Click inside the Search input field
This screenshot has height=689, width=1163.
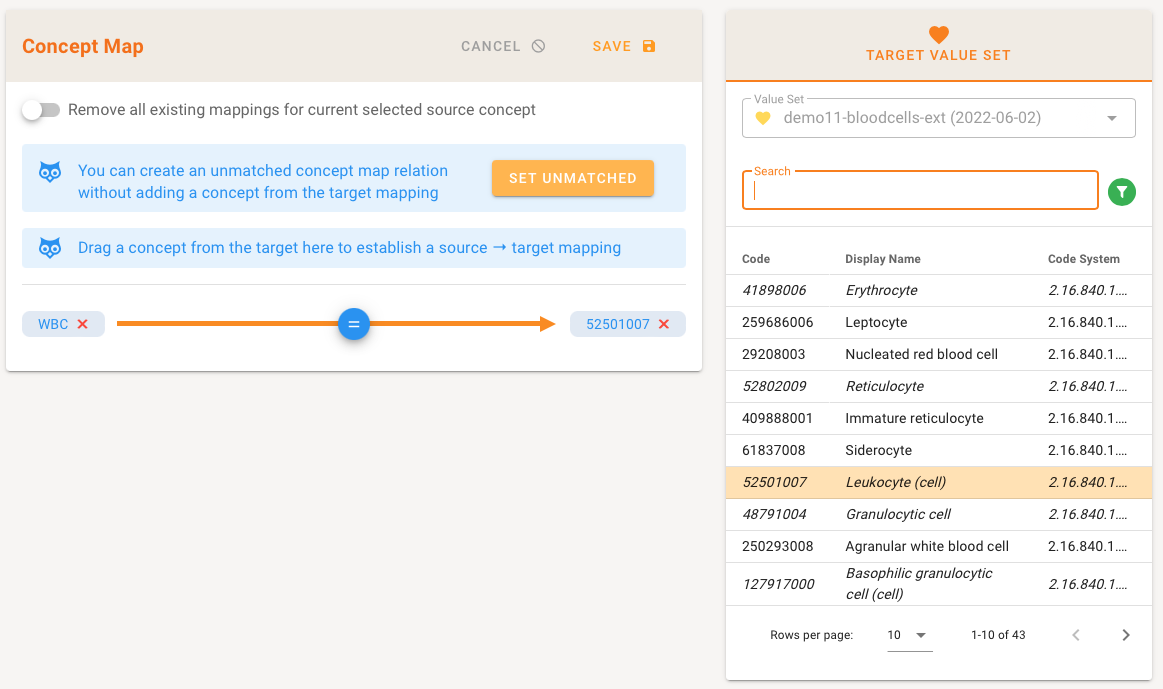(x=920, y=191)
